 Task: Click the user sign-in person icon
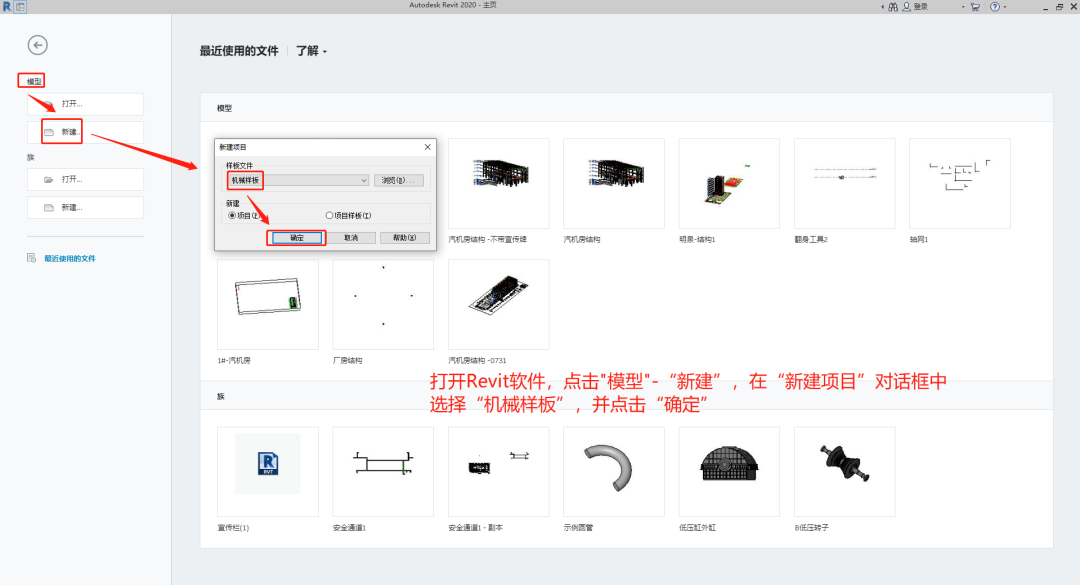pyautogui.click(x=906, y=7)
